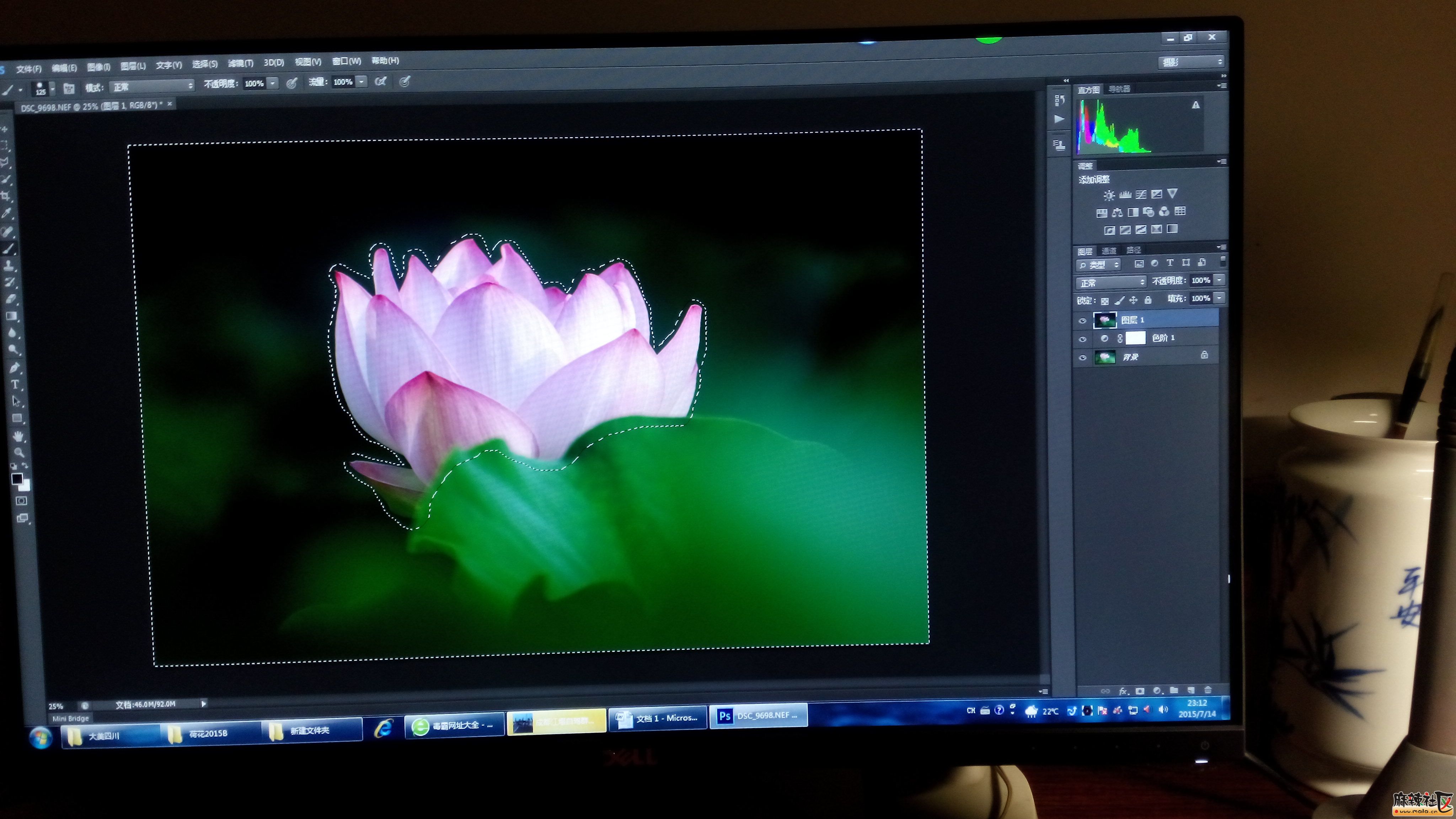Open 荷花2015B folder in taskbar
1456x819 pixels.
209,733
